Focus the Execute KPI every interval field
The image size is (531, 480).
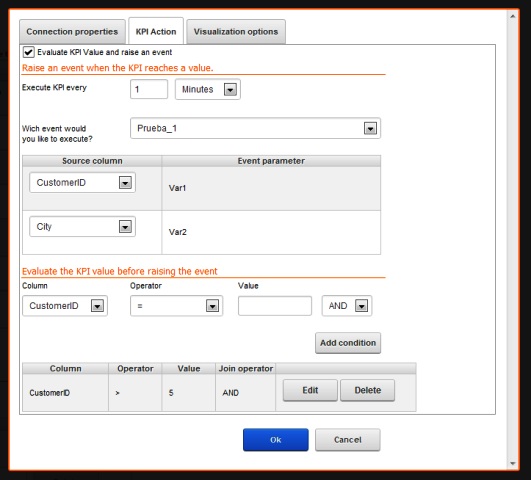pyautogui.click(x=149, y=89)
